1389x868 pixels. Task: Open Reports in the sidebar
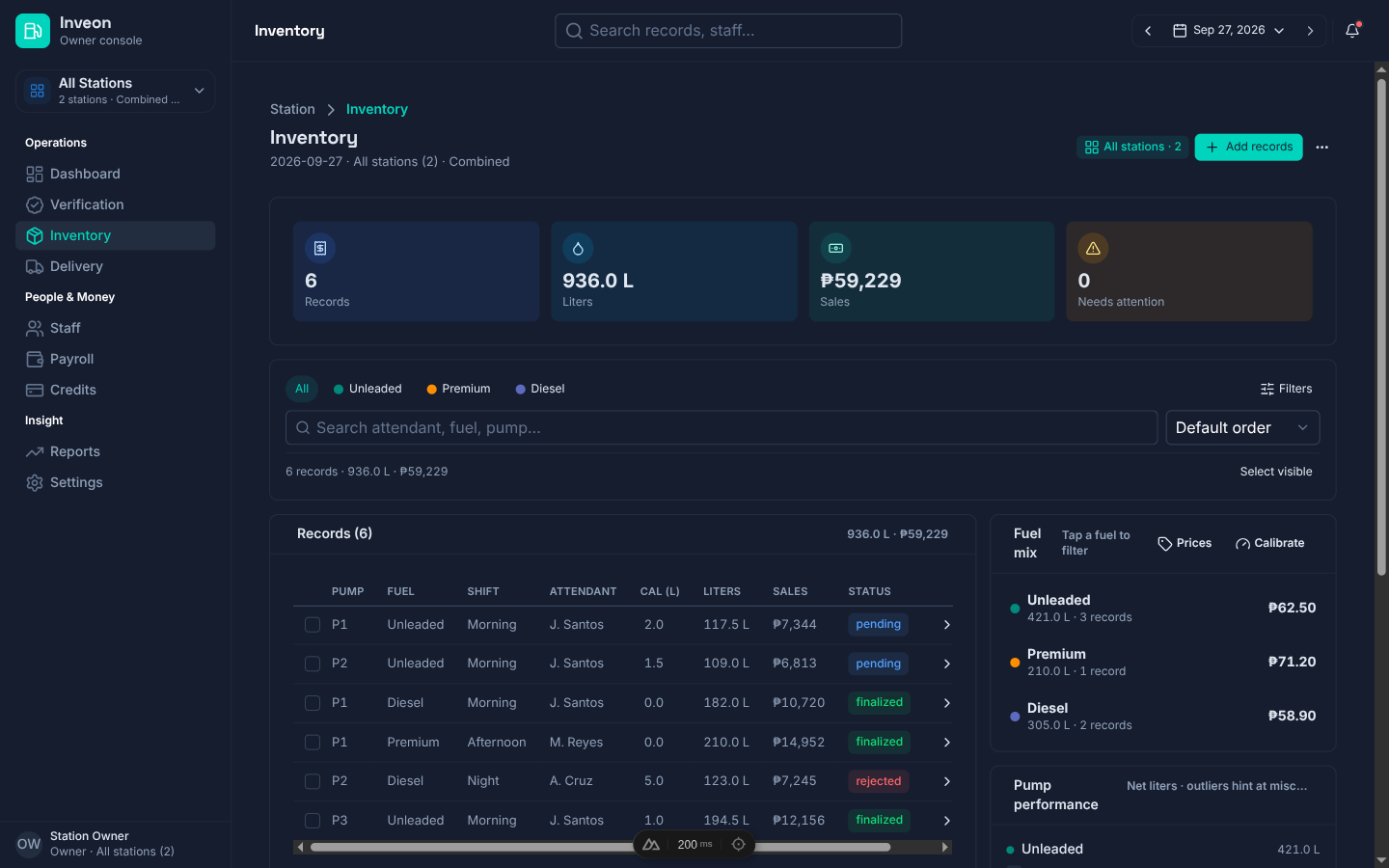coord(116,451)
